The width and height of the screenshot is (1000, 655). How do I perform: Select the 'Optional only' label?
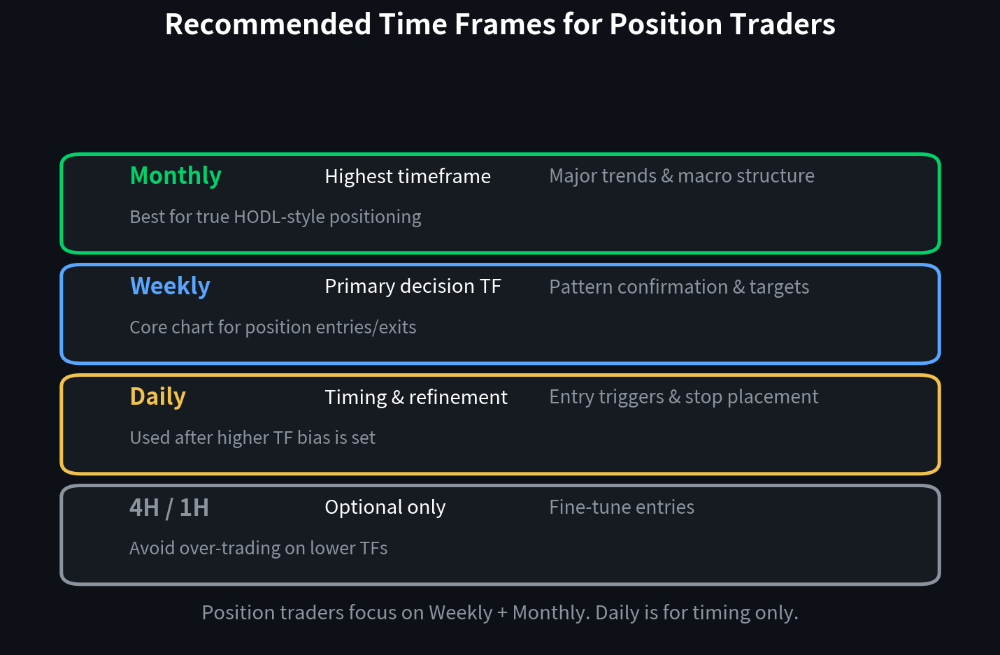(385, 507)
